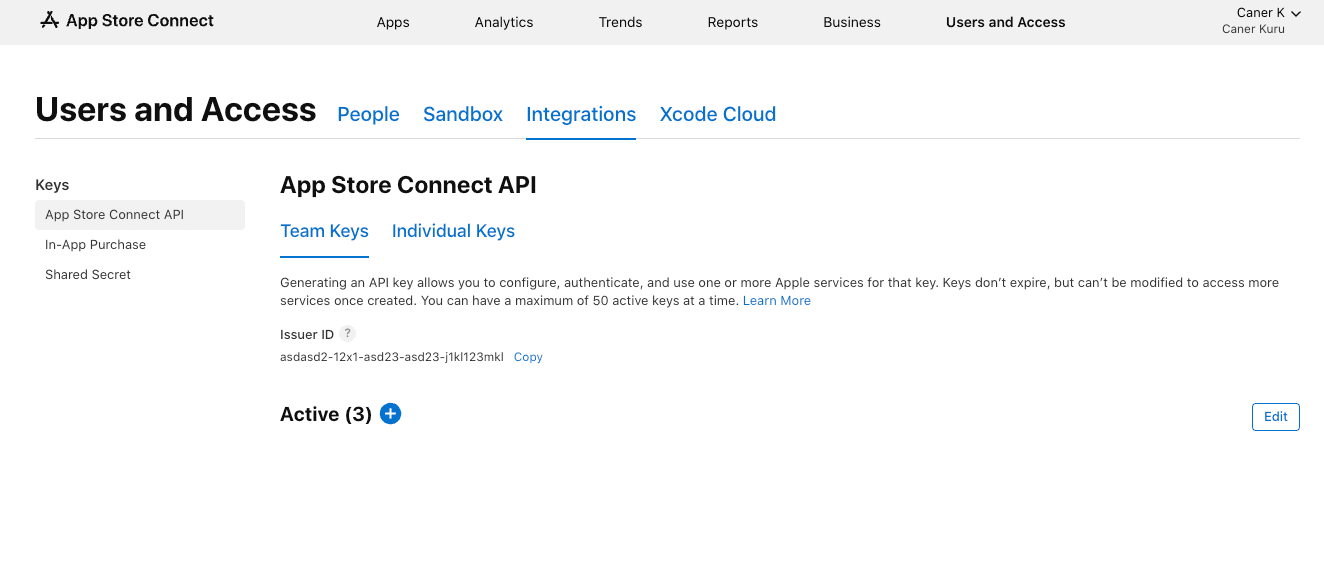The image size is (1324, 582).
Task: Open the Xcode Cloud section
Action: click(717, 114)
